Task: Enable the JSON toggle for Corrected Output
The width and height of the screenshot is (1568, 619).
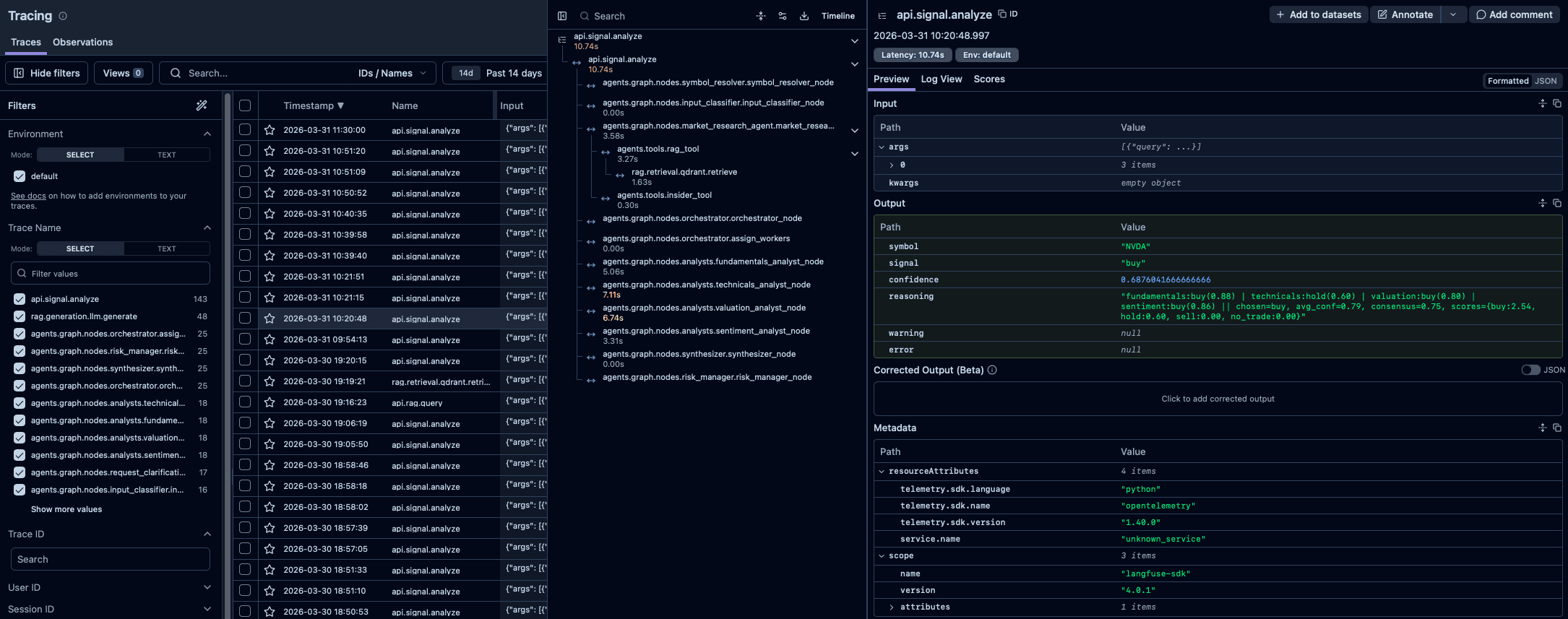Action: [x=1530, y=370]
